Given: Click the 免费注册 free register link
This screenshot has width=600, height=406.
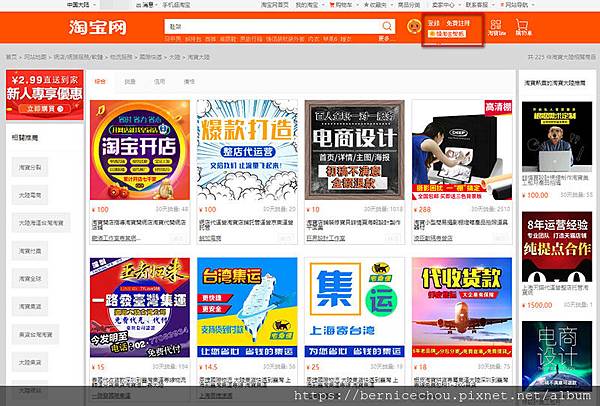Looking at the screenshot, I should coord(458,23).
